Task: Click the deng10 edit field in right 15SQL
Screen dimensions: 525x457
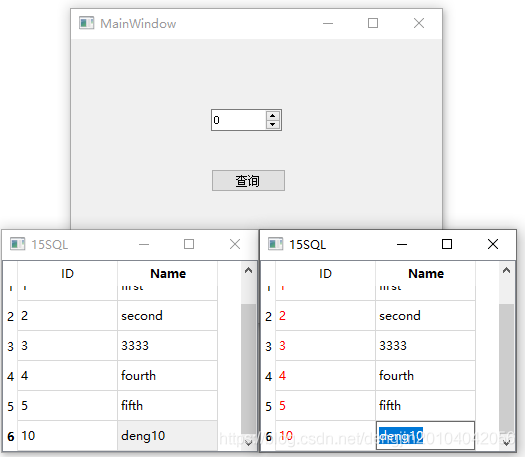Action: (425, 436)
